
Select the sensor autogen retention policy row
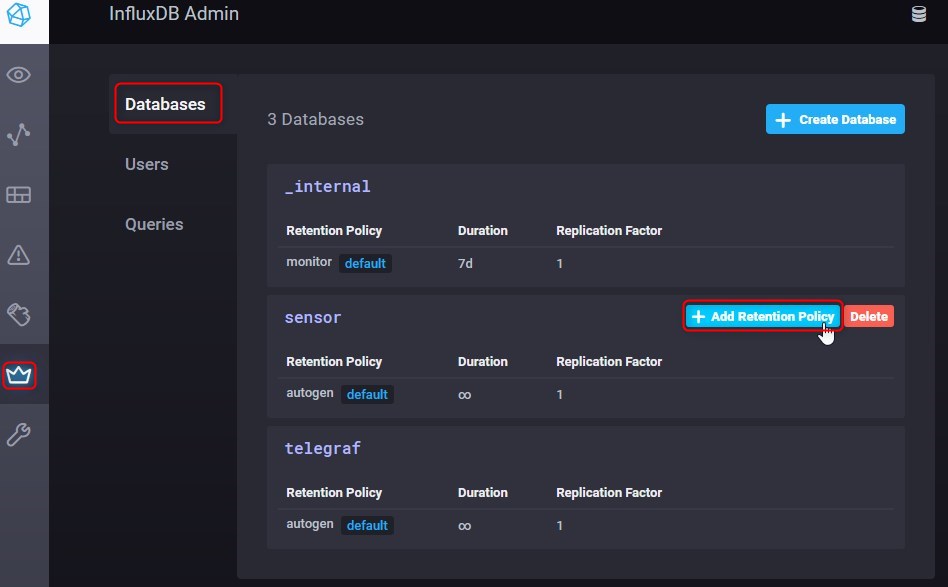(308, 394)
